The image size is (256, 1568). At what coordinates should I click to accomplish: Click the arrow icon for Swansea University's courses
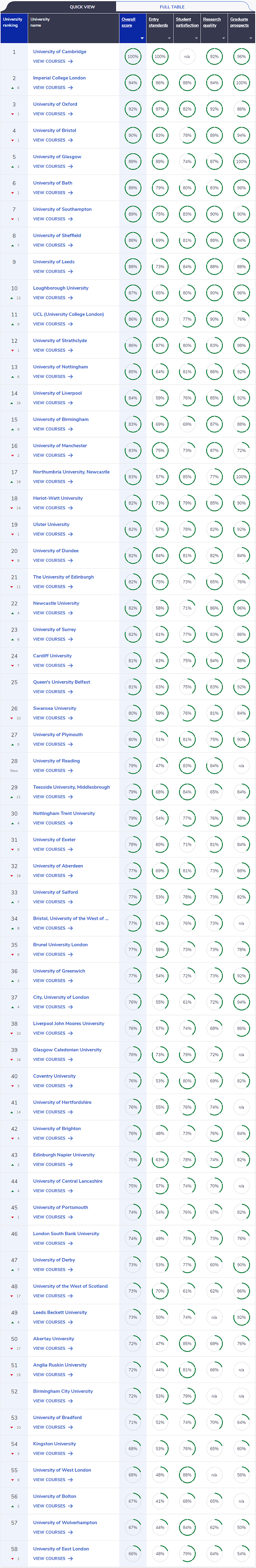71,718
